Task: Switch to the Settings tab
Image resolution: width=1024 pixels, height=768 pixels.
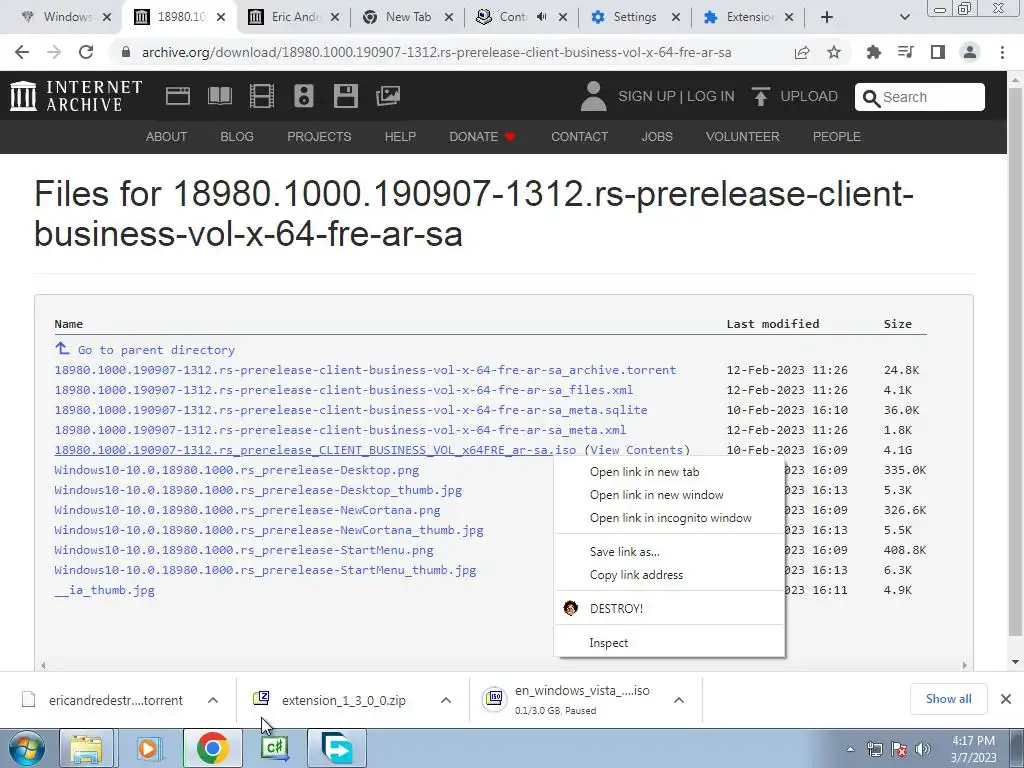Action: tap(634, 17)
